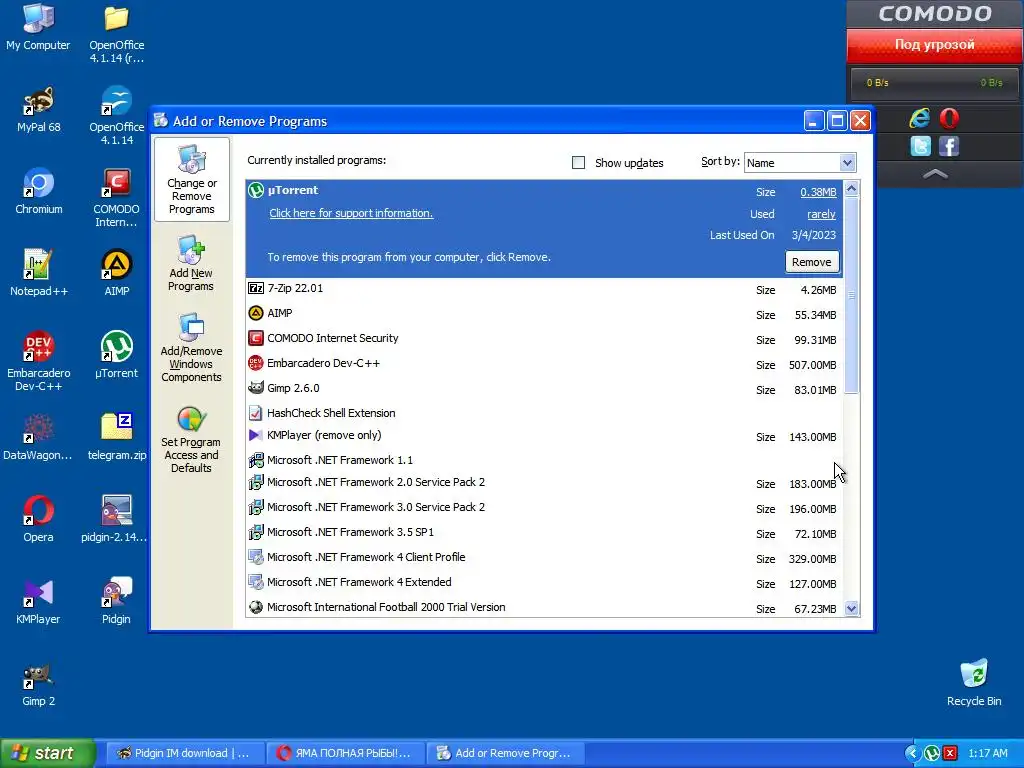Select Gimp 2.6.0 list icon
The image size is (1024, 768).
click(x=256, y=388)
